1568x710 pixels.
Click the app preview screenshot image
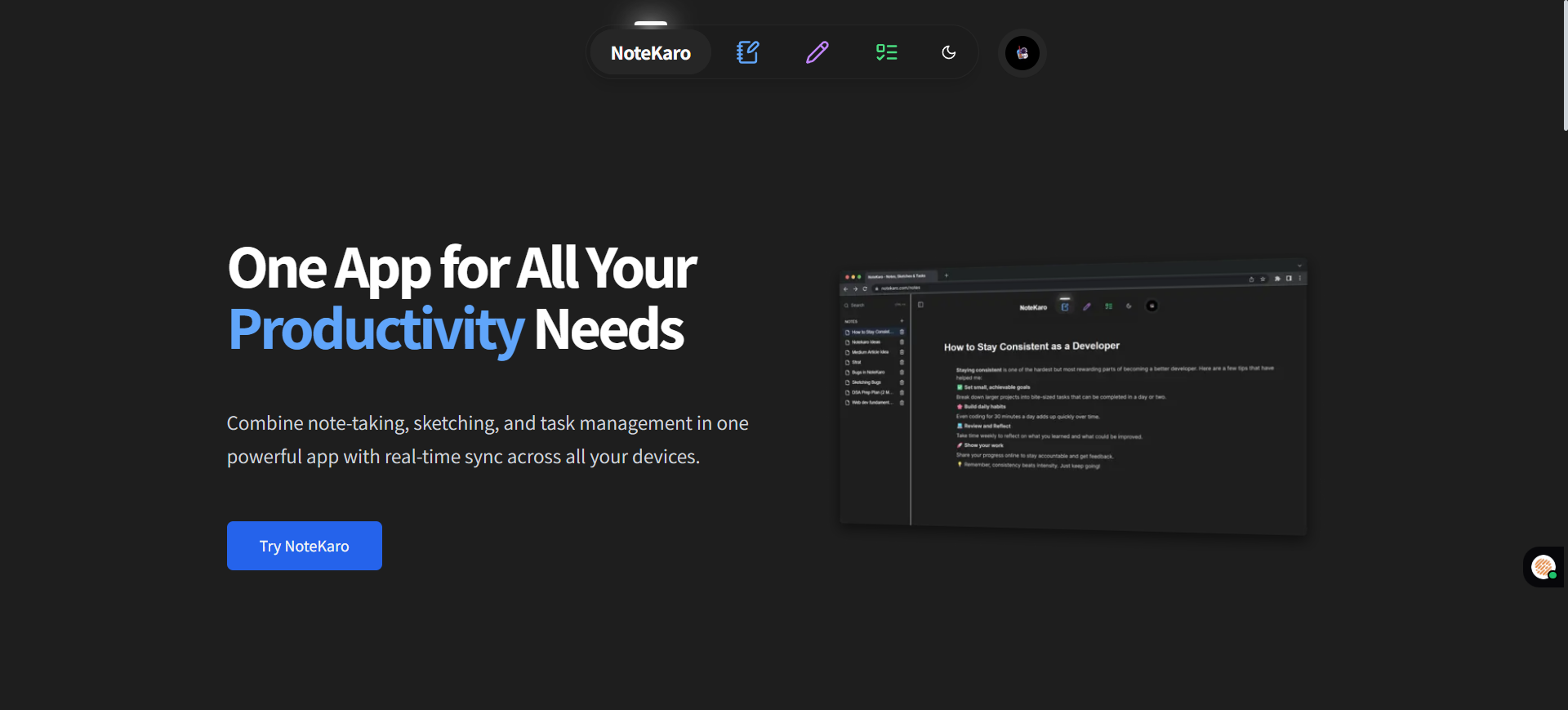coord(1073,397)
